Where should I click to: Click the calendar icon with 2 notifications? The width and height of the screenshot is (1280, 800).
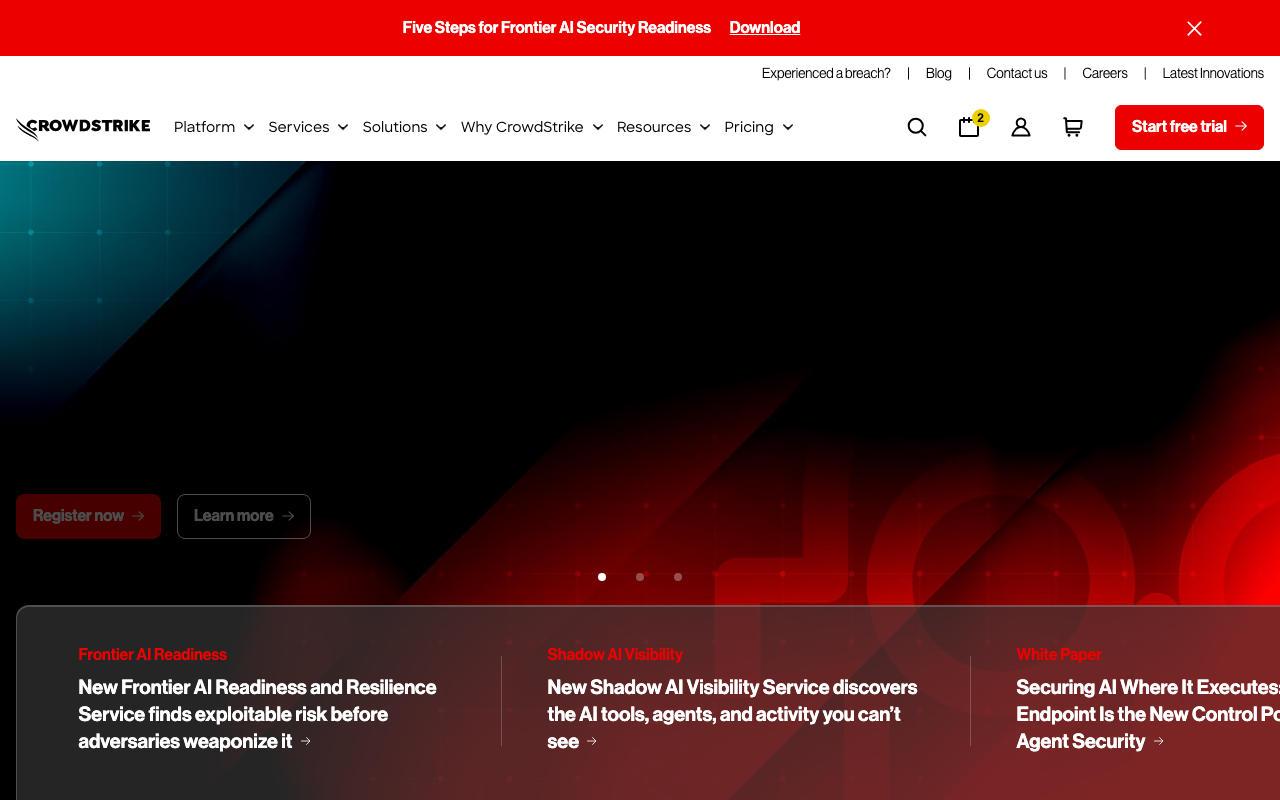point(968,127)
